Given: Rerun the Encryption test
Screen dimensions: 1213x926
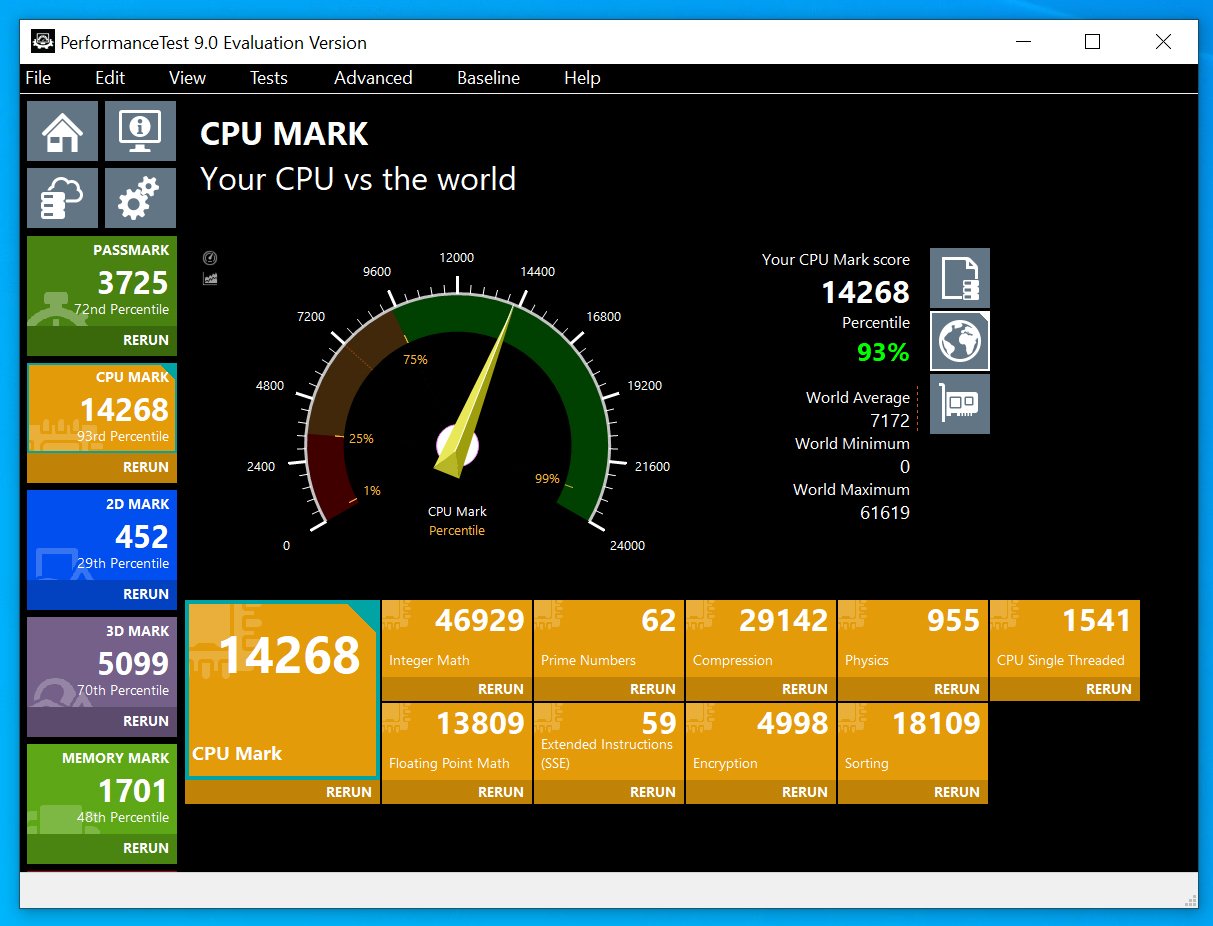Looking at the screenshot, I should 805,792.
